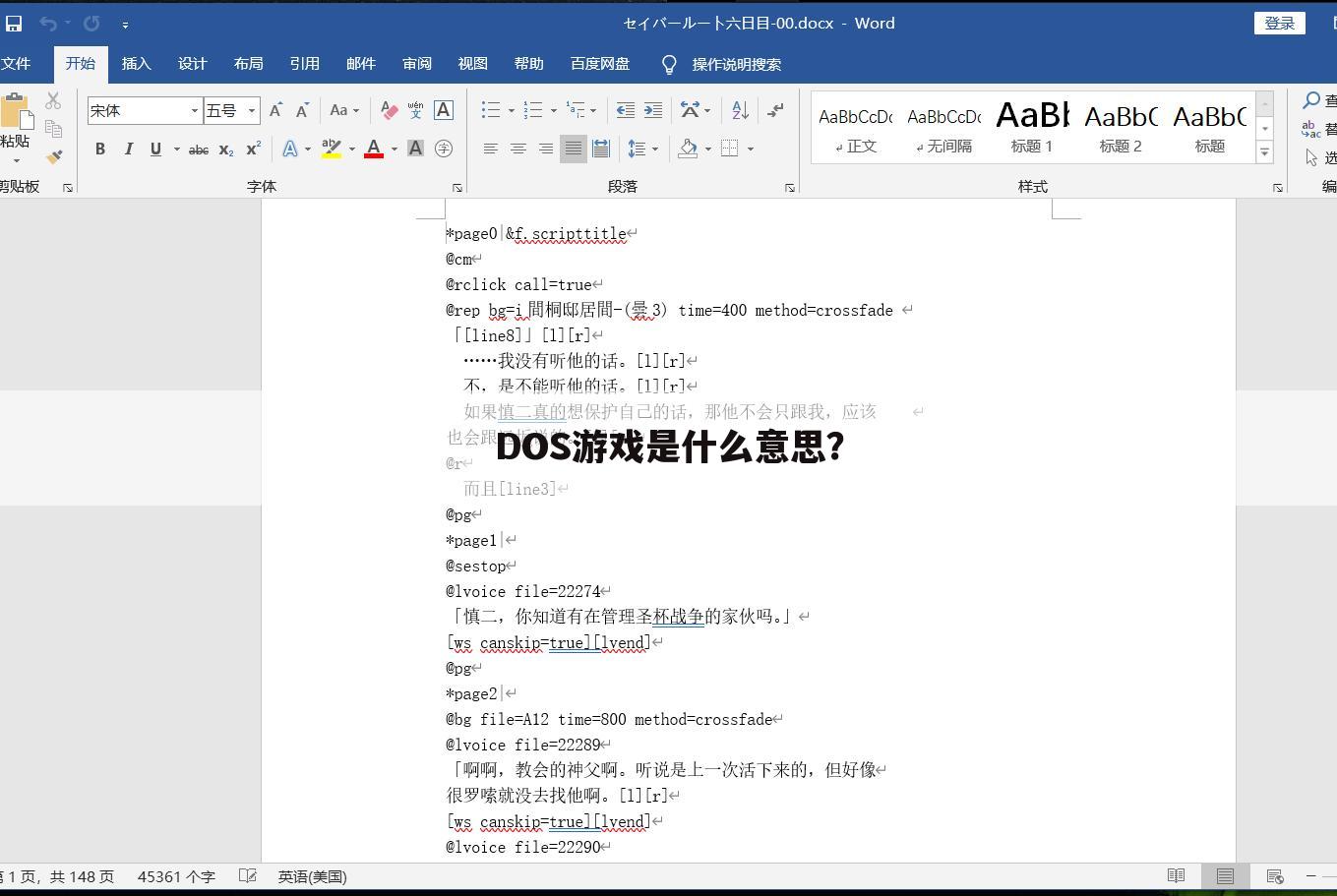Apply the 标题 1 heading style
Viewport: 1337px width, 896px height.
click(x=1032, y=129)
